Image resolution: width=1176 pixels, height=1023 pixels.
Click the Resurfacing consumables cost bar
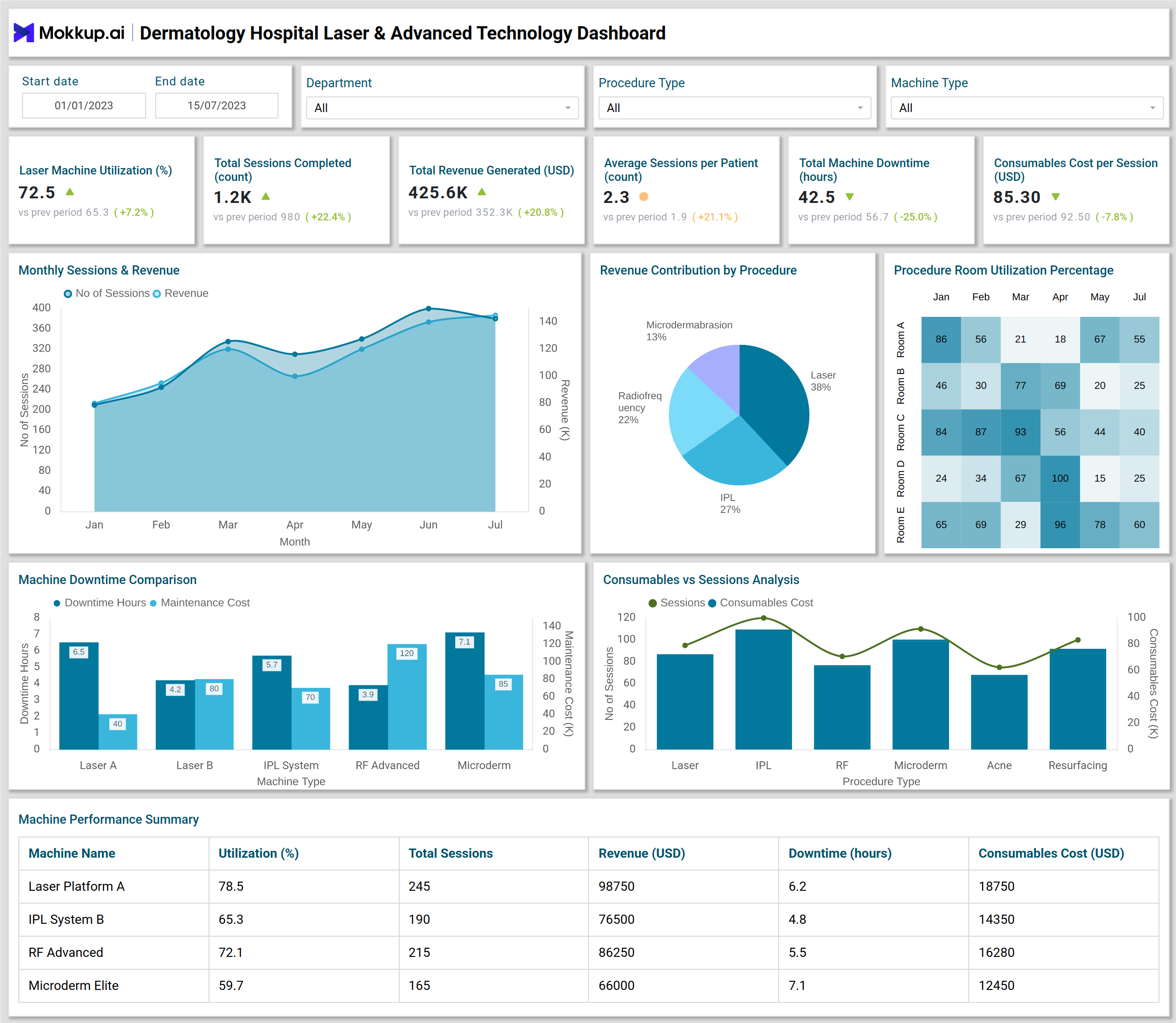(1078, 699)
